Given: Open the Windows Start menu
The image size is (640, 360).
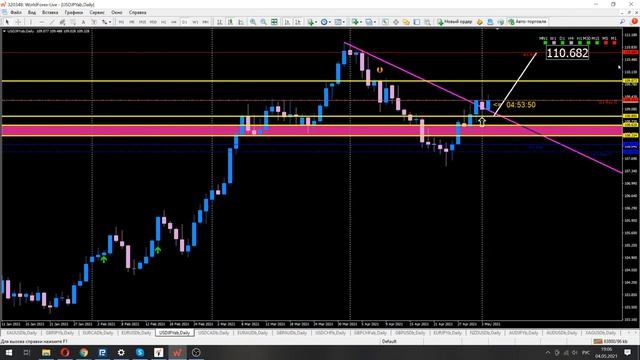Looking at the screenshot, I should [x=8, y=352].
